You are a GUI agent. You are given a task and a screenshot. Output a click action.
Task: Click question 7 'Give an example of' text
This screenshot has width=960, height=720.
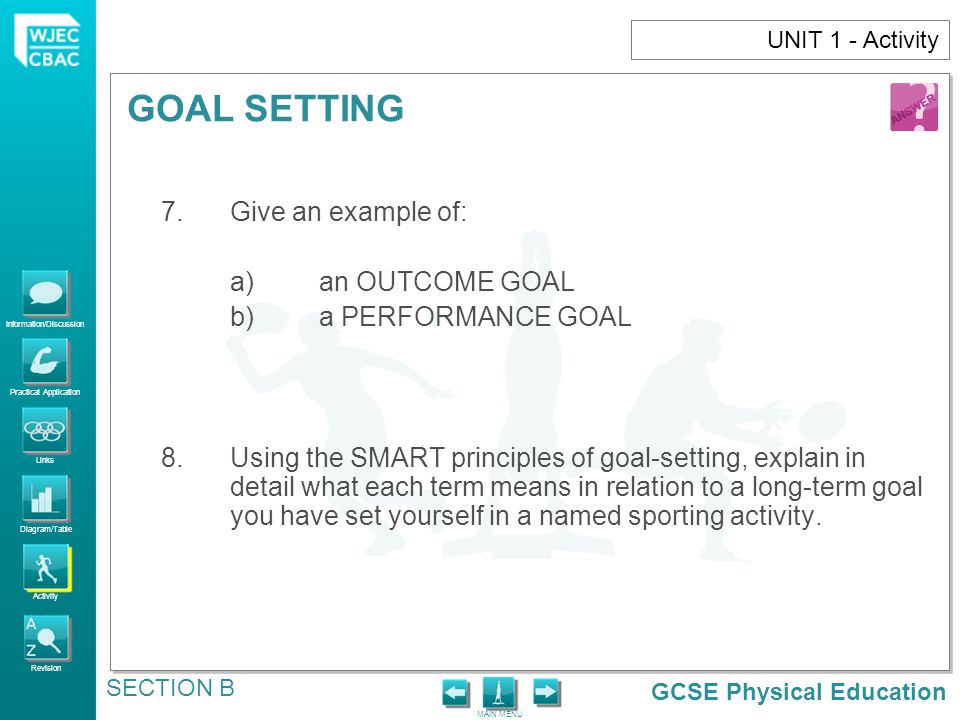[x=348, y=212]
